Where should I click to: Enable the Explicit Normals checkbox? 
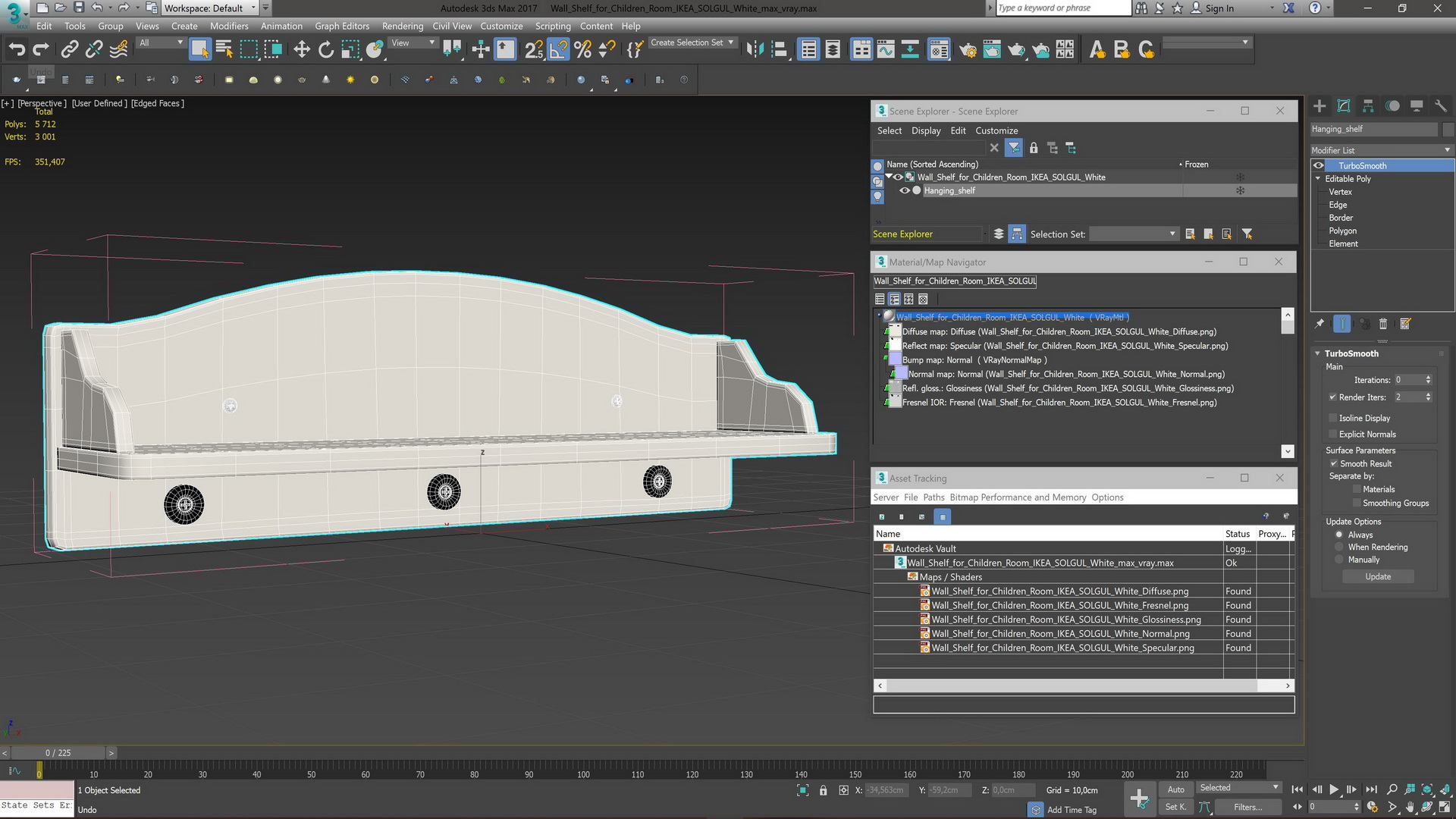tap(1332, 435)
